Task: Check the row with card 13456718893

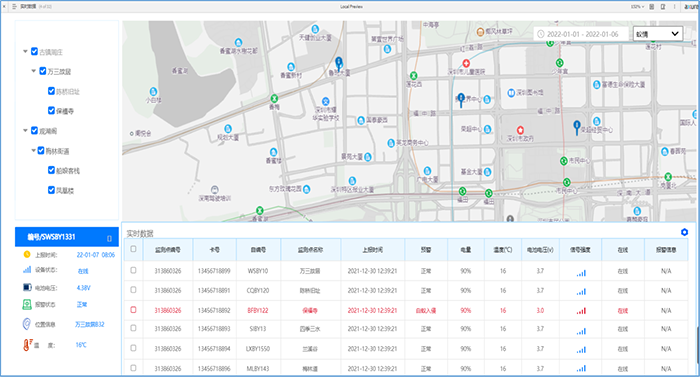Action: click(x=133, y=328)
